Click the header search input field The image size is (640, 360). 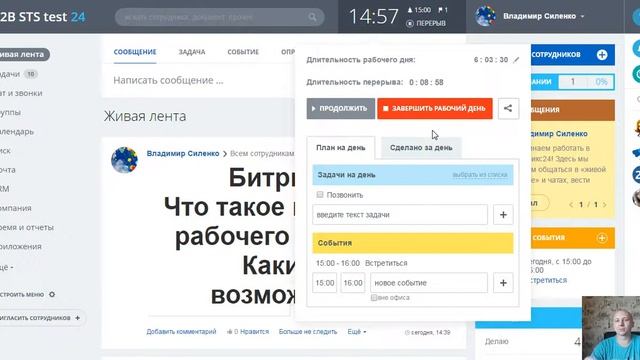point(220,17)
